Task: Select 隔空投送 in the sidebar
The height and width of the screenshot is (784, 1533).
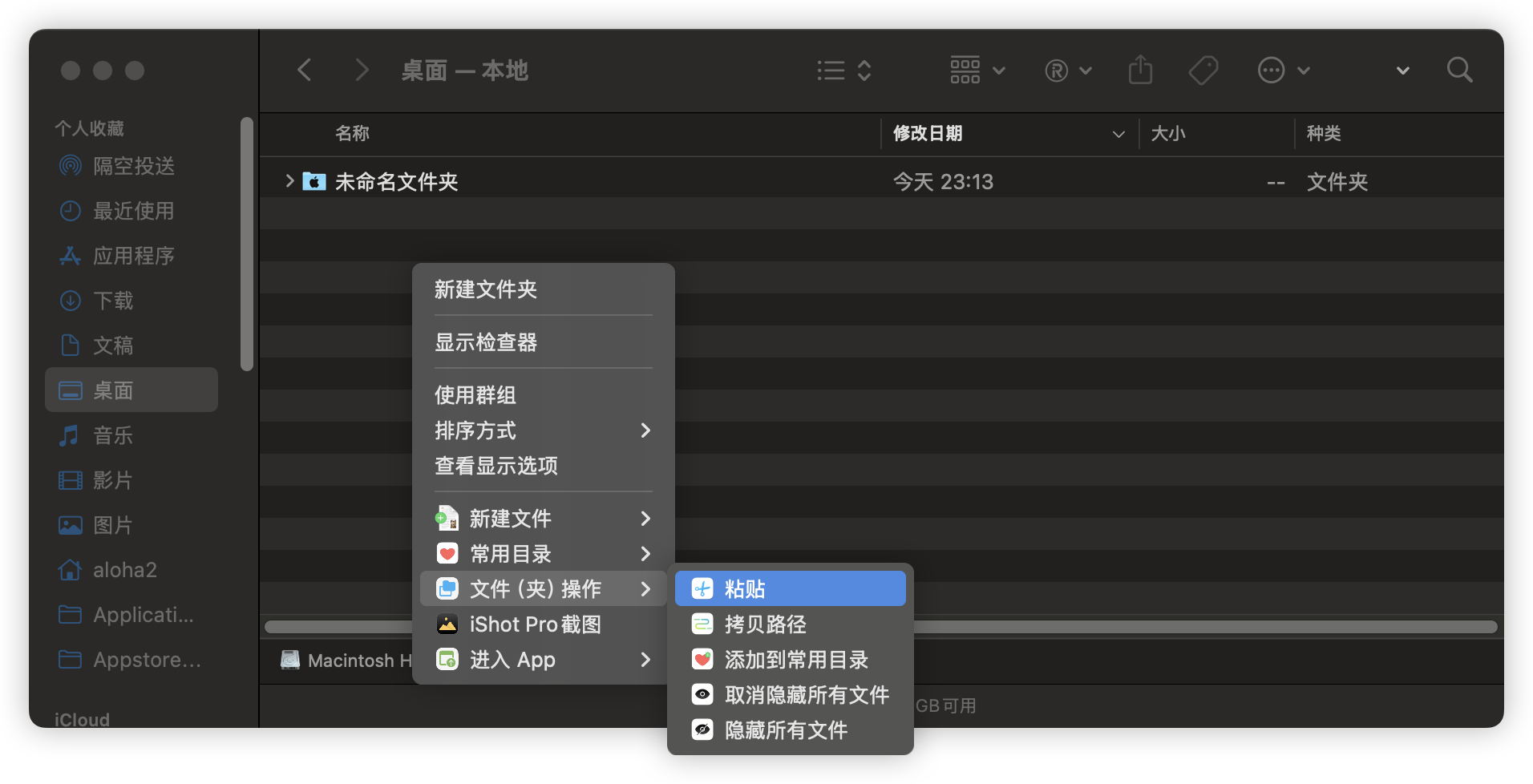Action: point(133,166)
